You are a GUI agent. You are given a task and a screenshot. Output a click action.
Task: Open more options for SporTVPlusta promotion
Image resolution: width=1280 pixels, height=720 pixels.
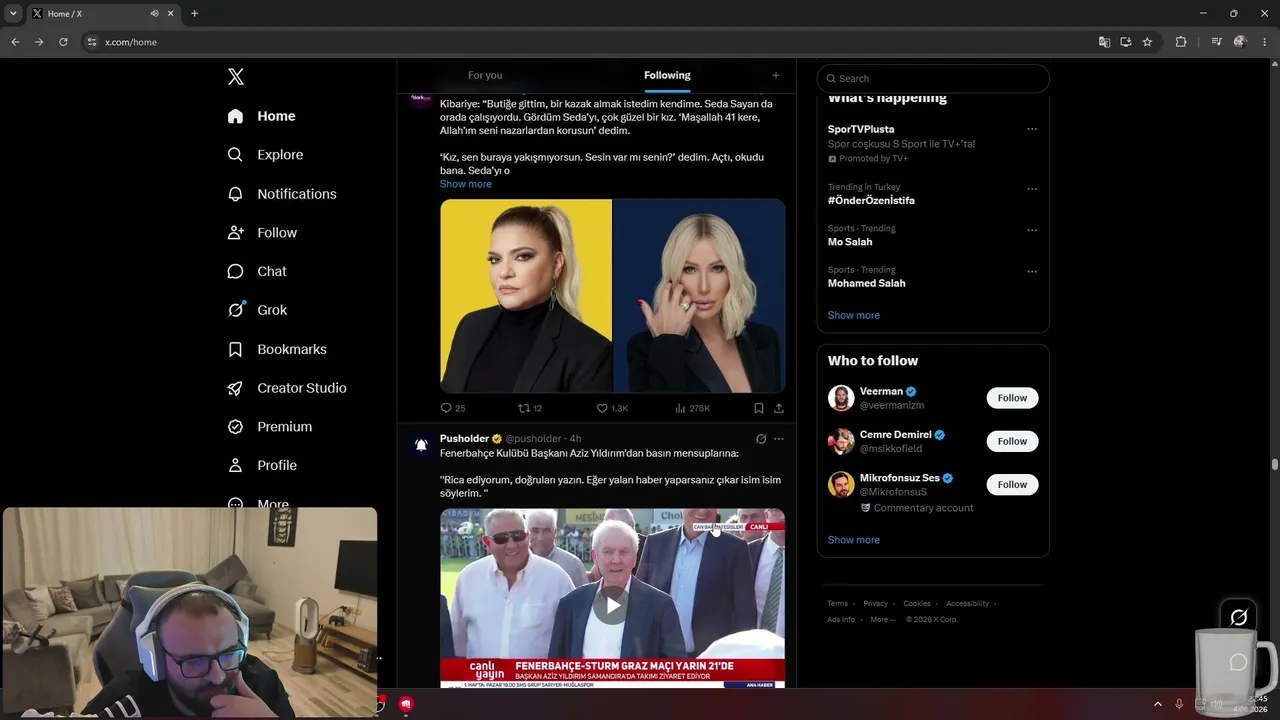(1032, 129)
